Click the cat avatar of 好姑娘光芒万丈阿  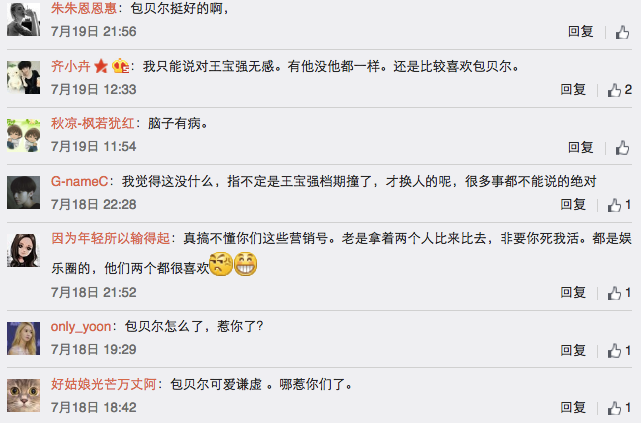[24, 395]
